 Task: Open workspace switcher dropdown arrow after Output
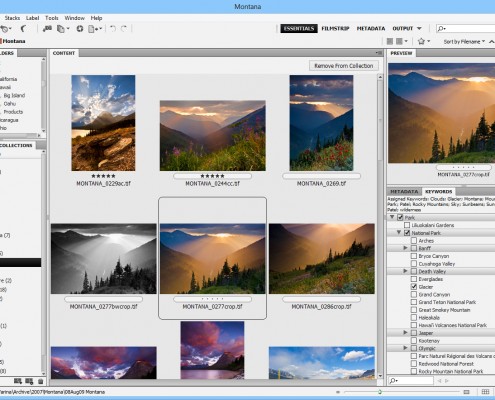[x=419, y=29]
